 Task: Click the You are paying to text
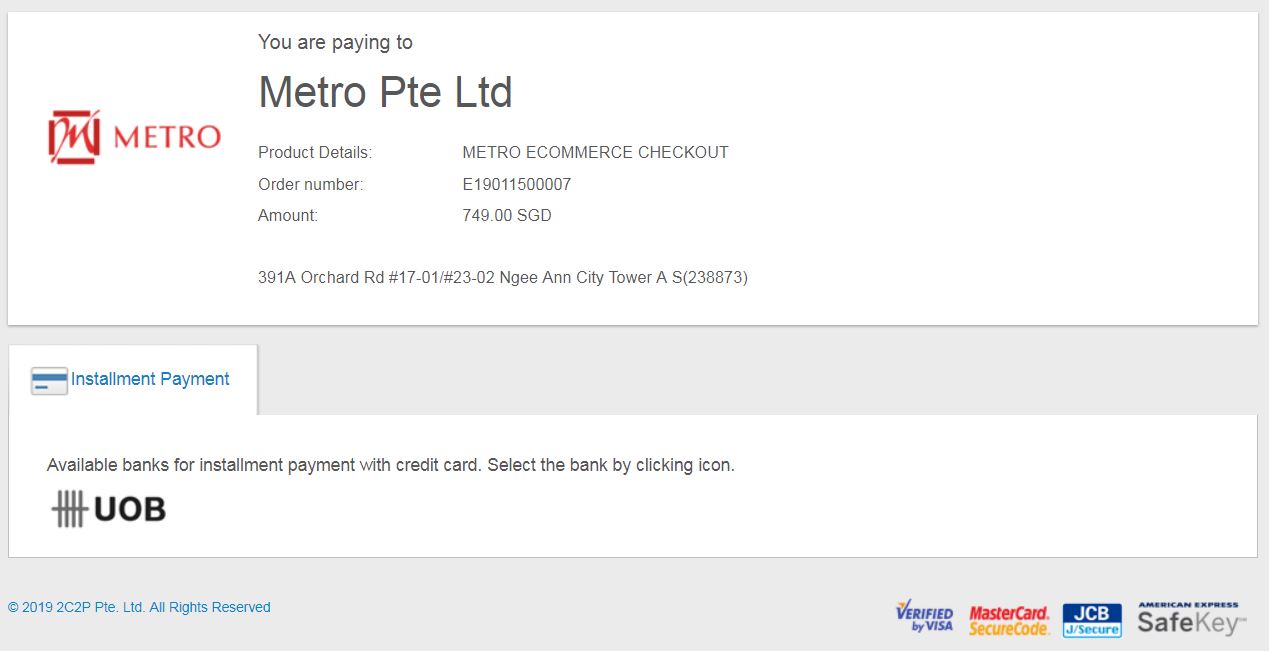pos(335,42)
